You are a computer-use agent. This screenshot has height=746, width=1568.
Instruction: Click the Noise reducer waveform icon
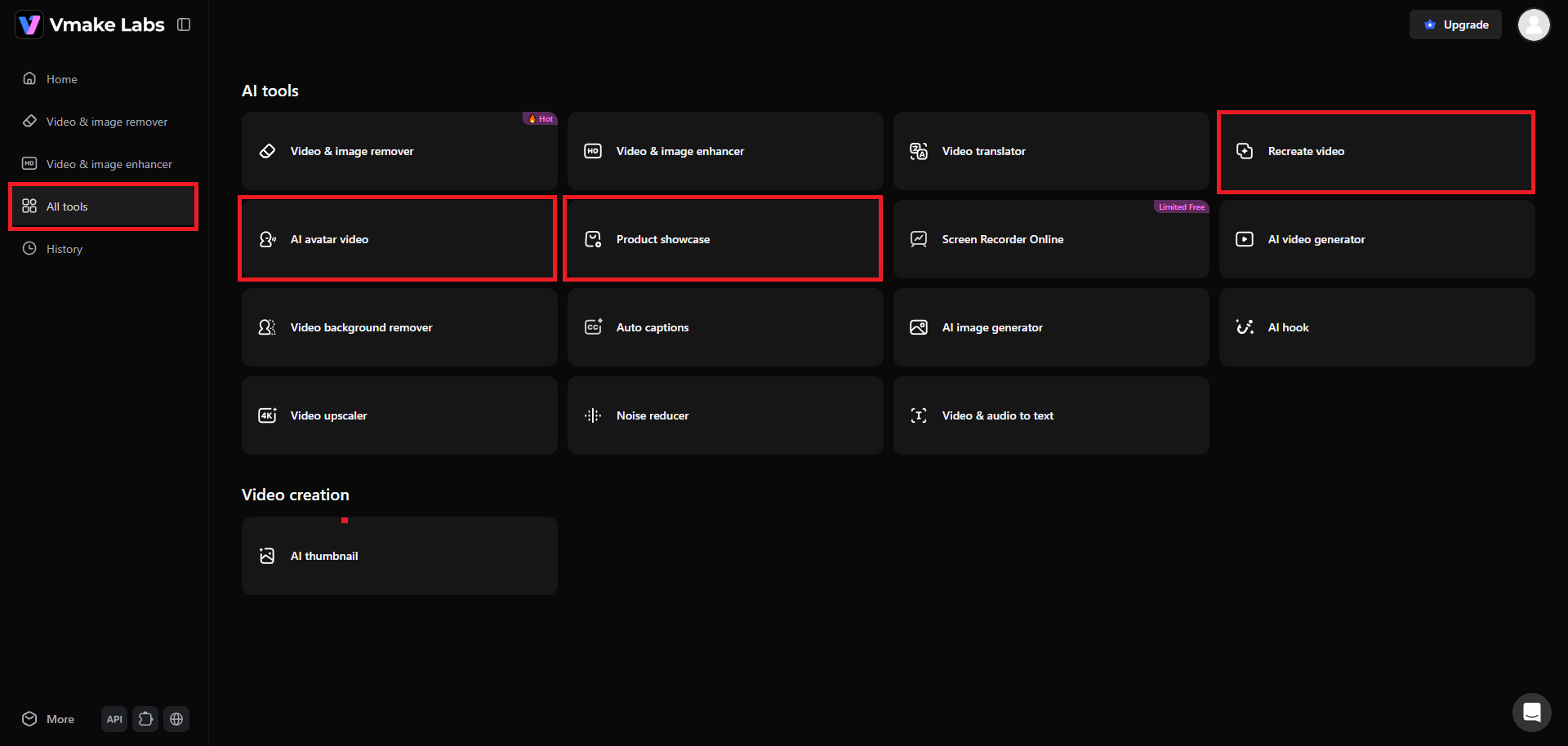coord(593,415)
